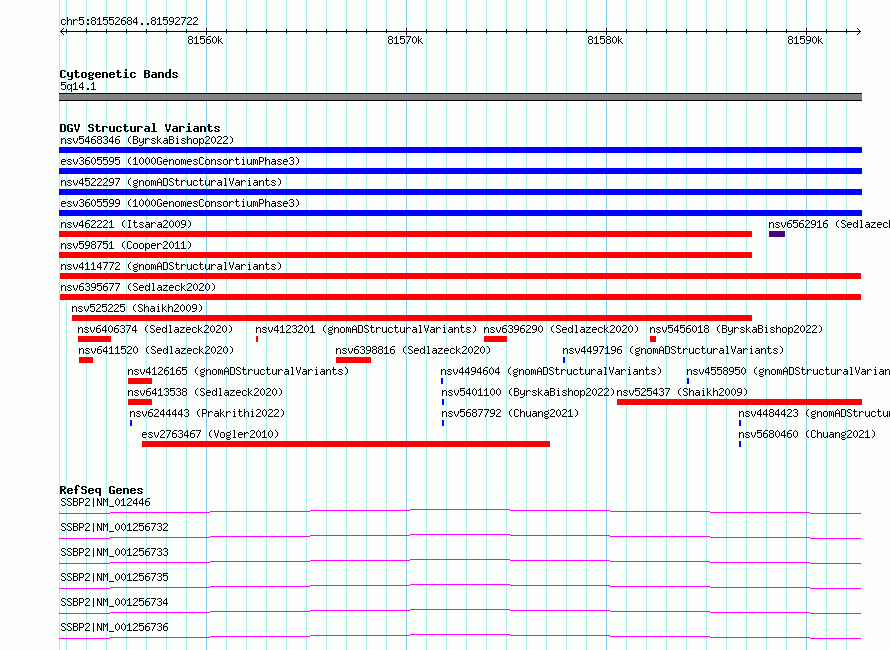This screenshot has height=650, width=890.
Task: Click the small red nsv5456018 variant mark
Action: click(653, 339)
